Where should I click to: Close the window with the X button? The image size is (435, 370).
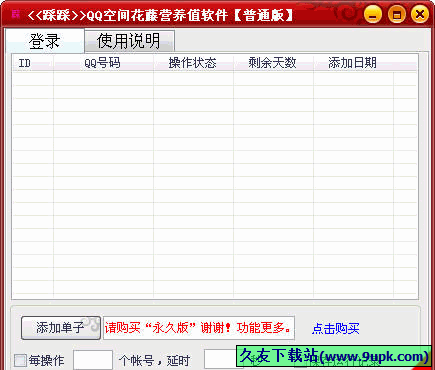point(420,14)
